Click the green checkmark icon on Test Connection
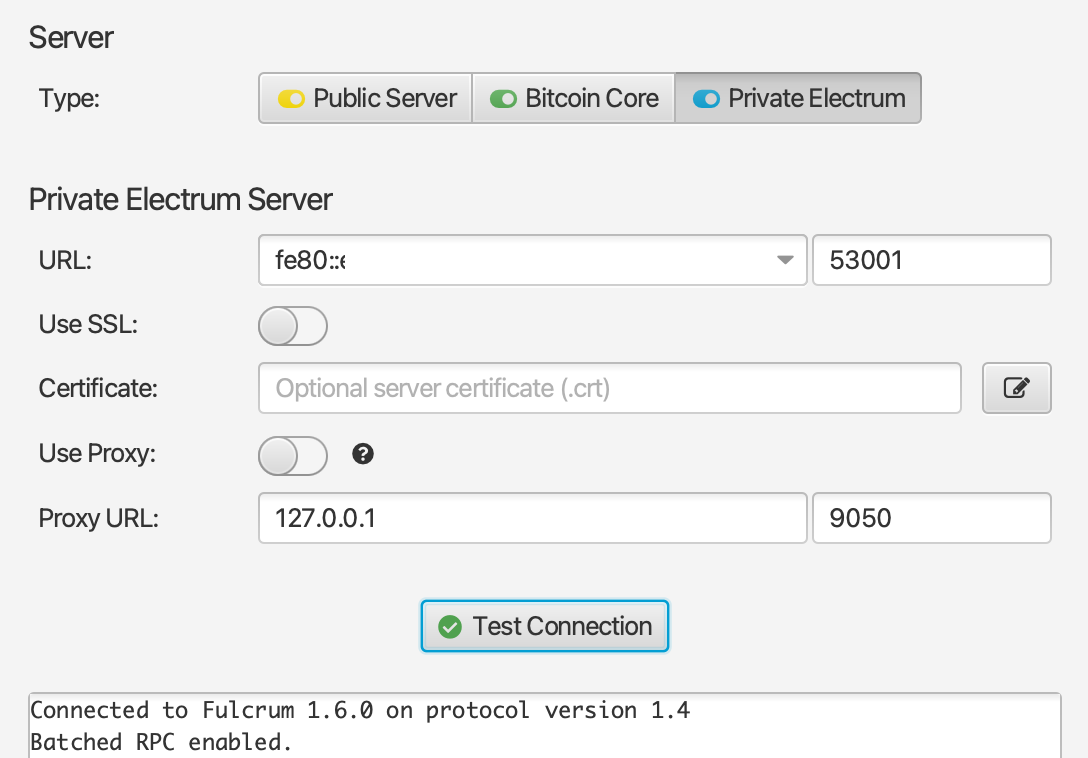1088x758 pixels. [x=451, y=626]
